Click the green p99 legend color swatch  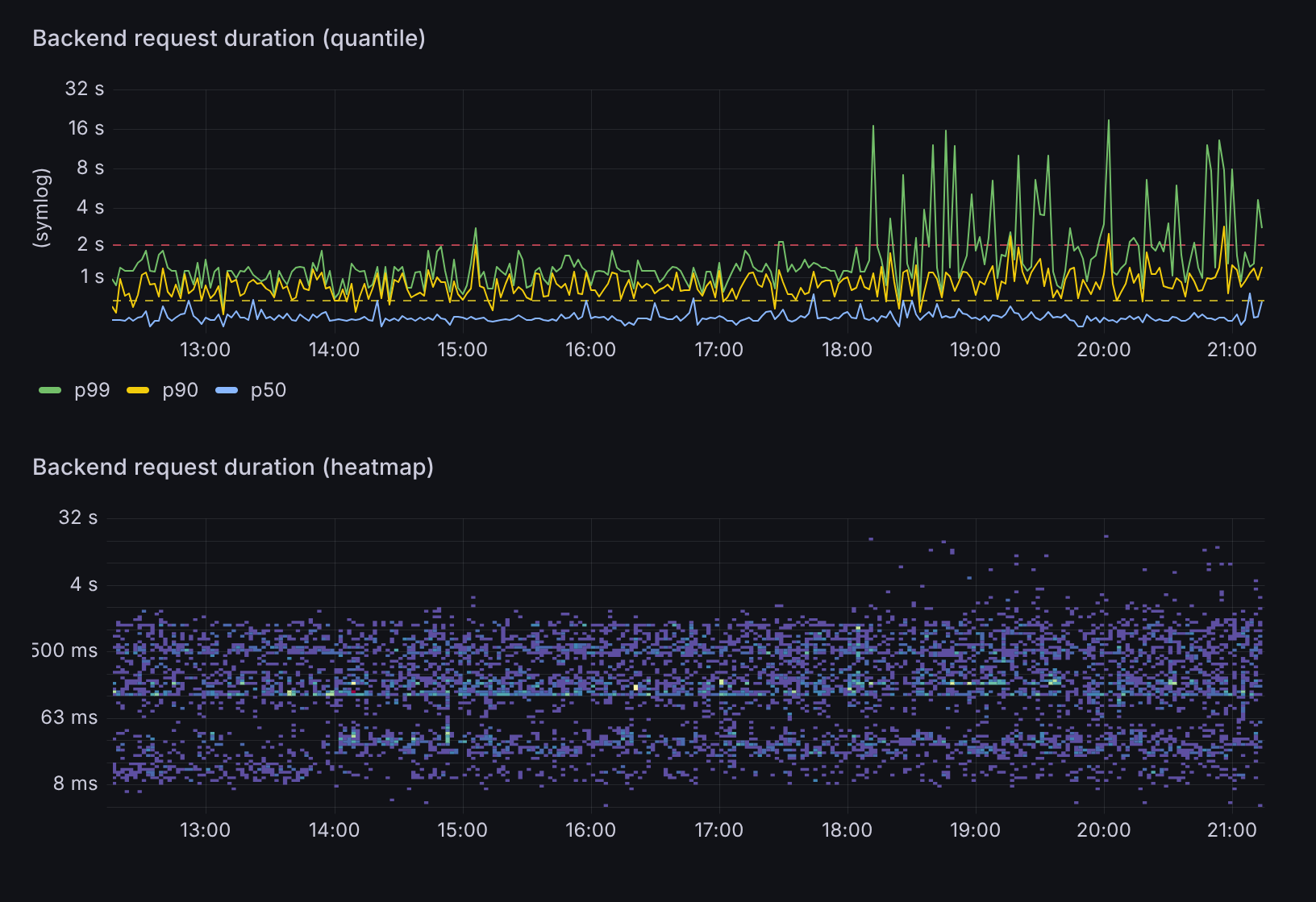point(50,391)
